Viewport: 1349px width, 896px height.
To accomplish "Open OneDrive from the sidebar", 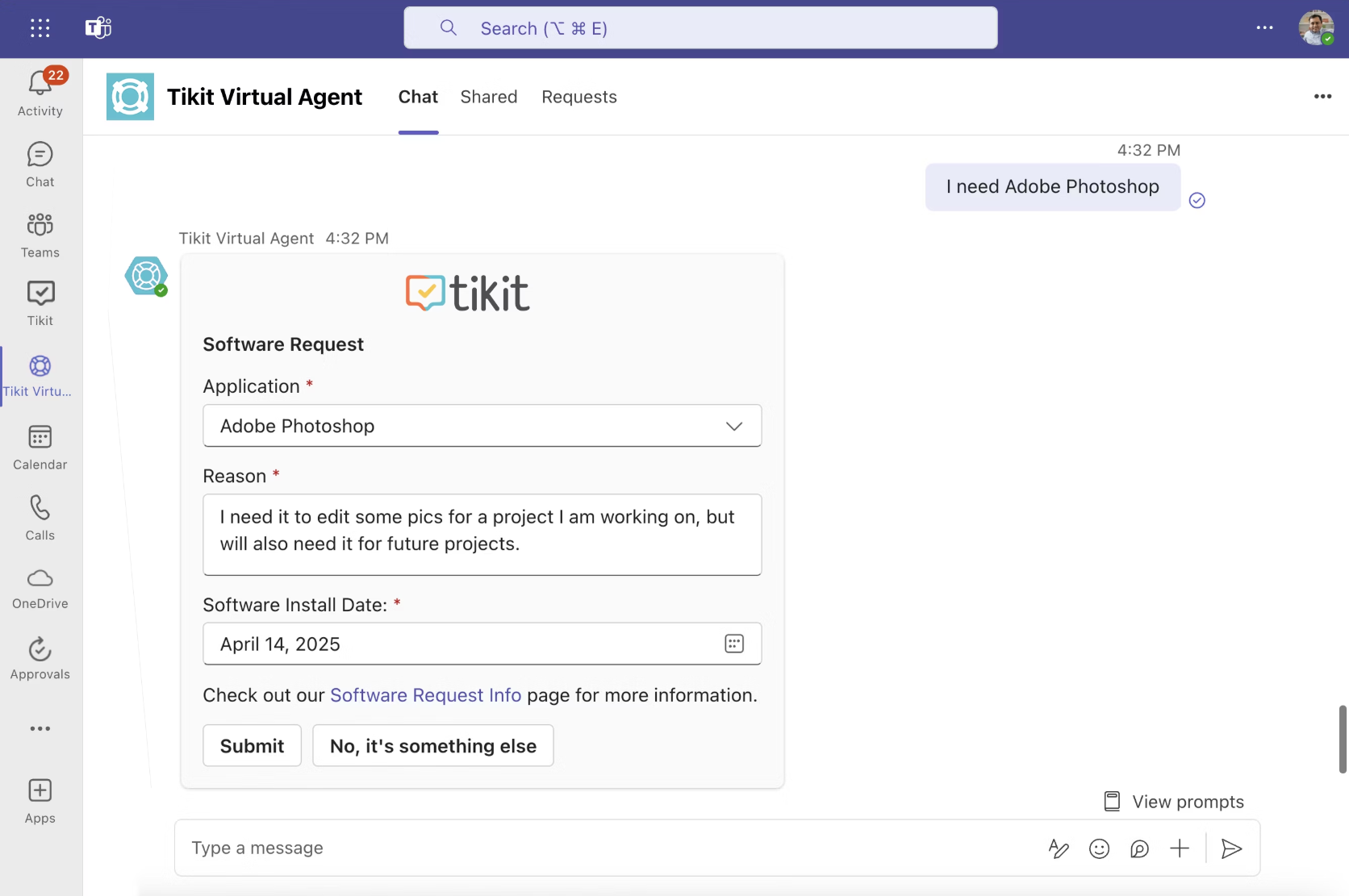I will coord(40,578).
